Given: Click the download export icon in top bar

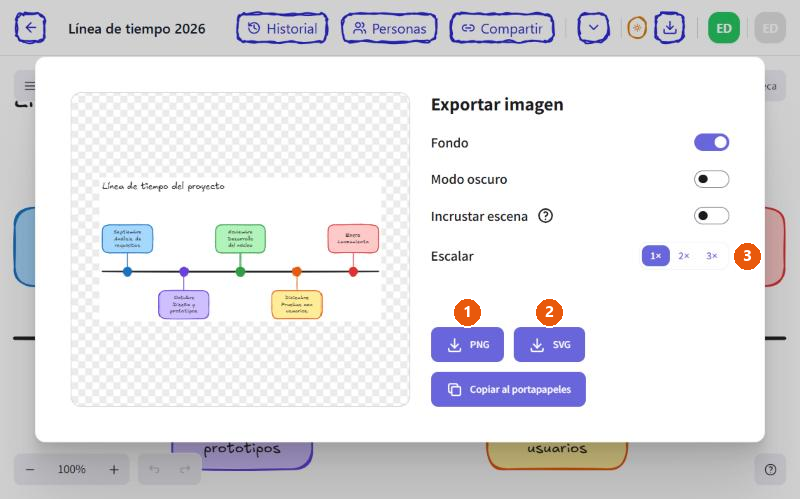Looking at the screenshot, I should pyautogui.click(x=669, y=28).
